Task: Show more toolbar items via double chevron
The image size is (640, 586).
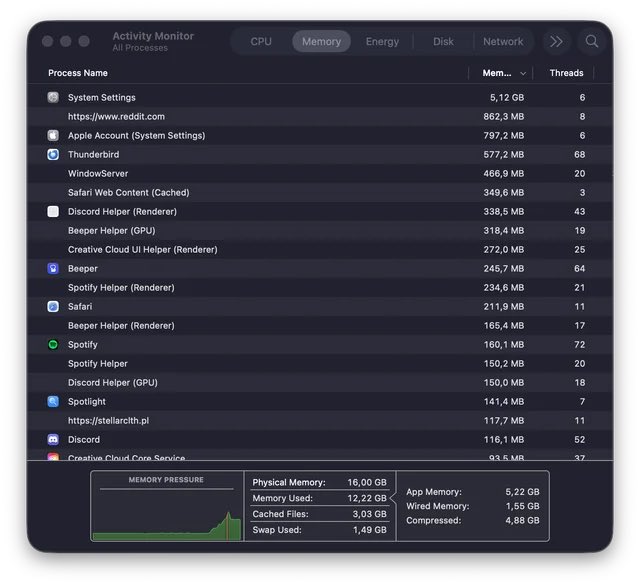Action: pos(556,41)
